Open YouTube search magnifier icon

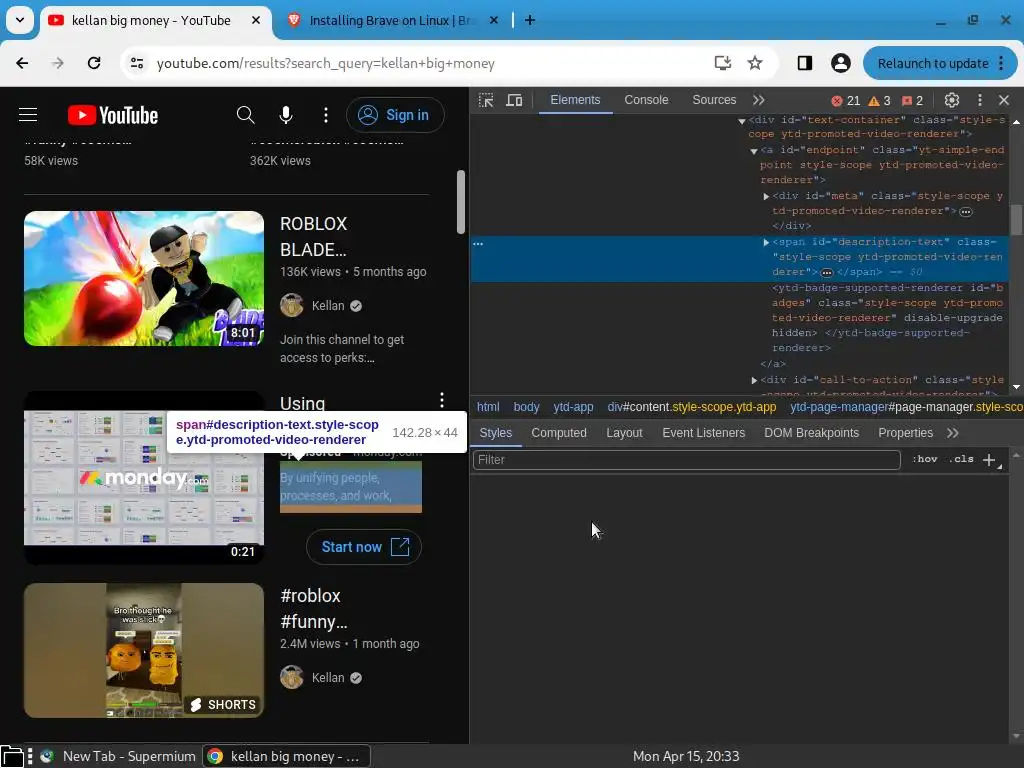tap(246, 115)
